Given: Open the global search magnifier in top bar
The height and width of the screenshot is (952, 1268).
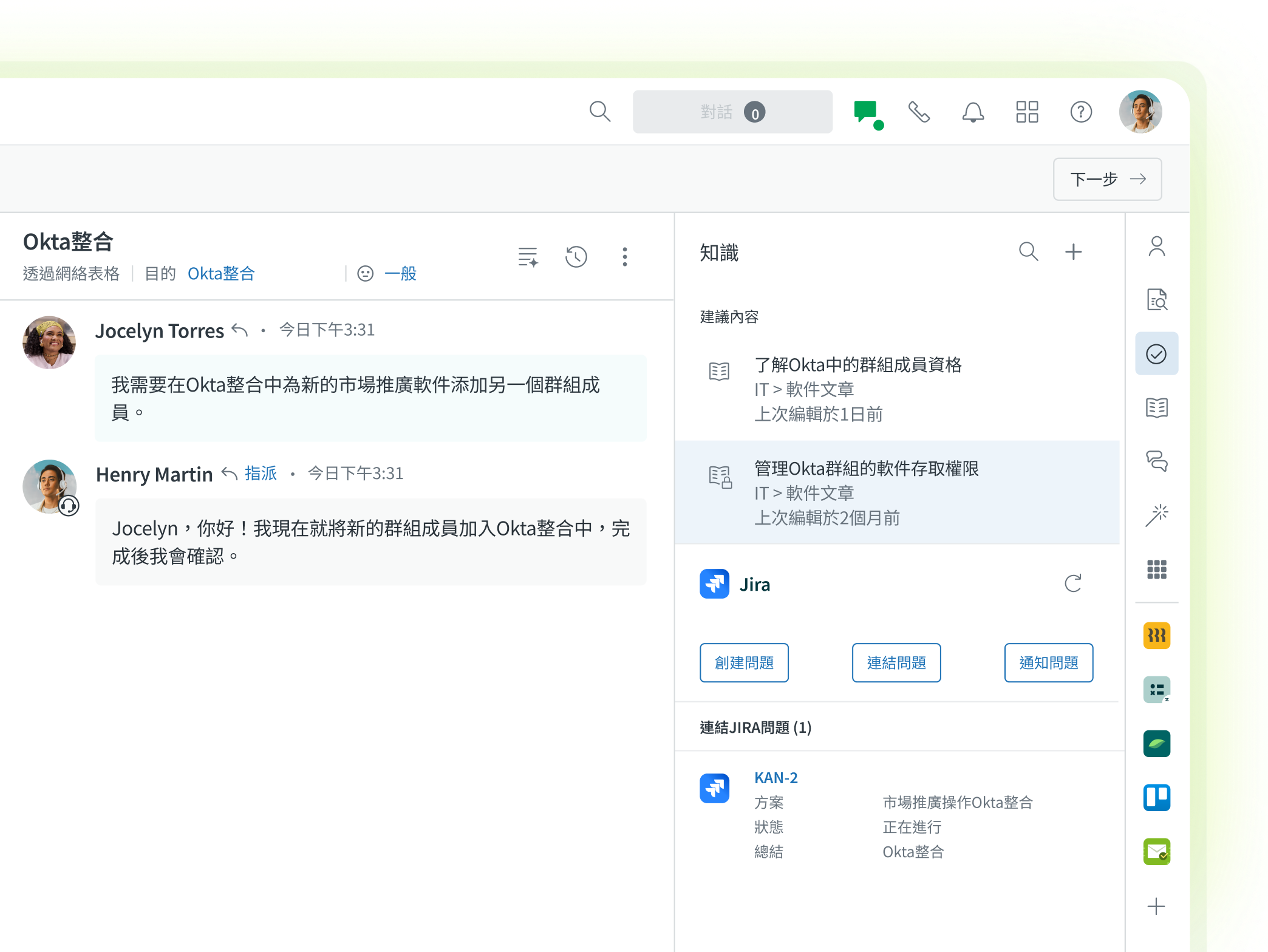Looking at the screenshot, I should coord(600,112).
